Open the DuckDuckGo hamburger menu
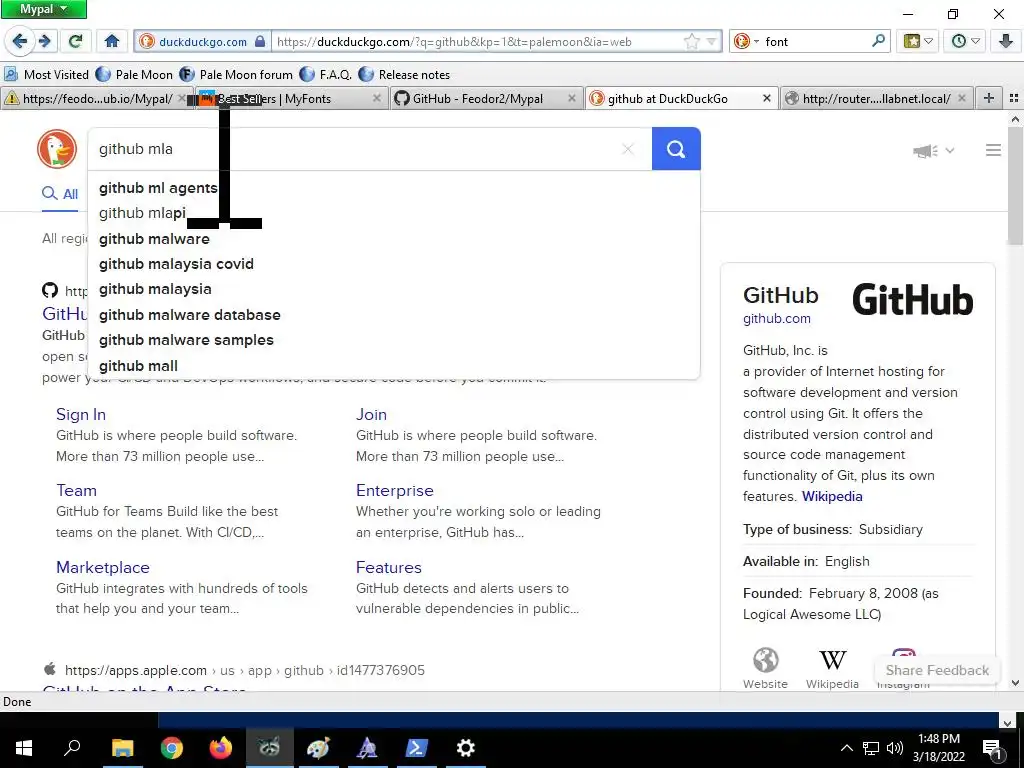This screenshot has height=768, width=1024. 993,150
